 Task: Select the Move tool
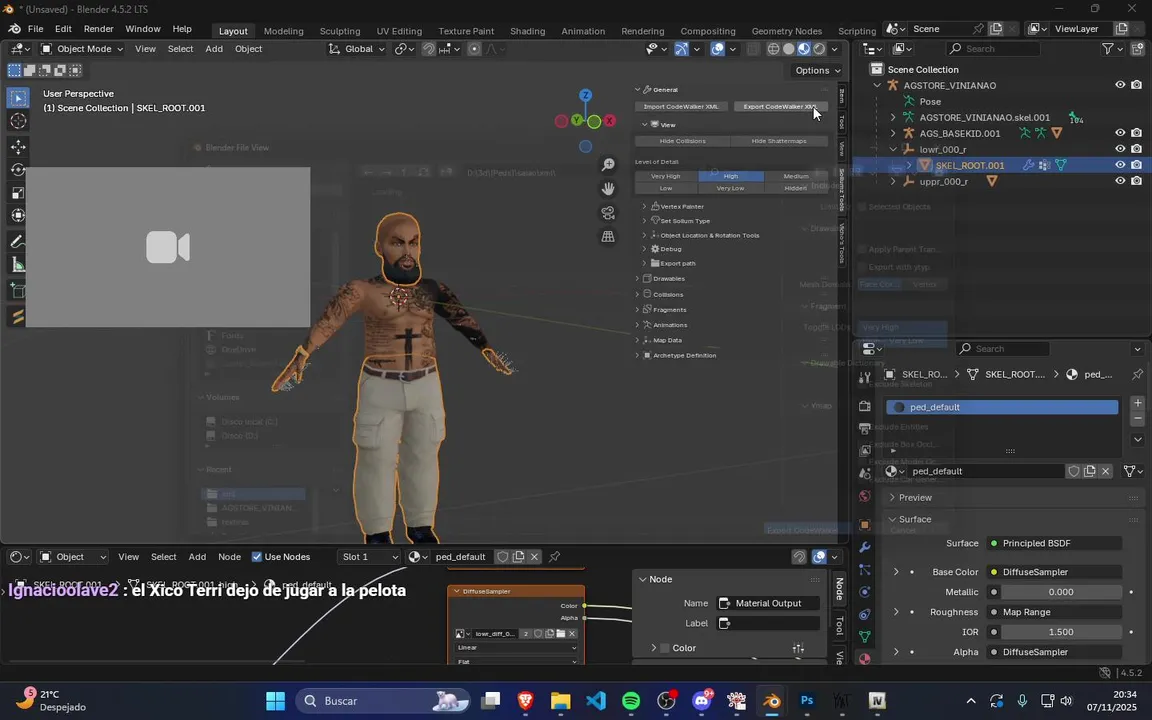click(18, 147)
